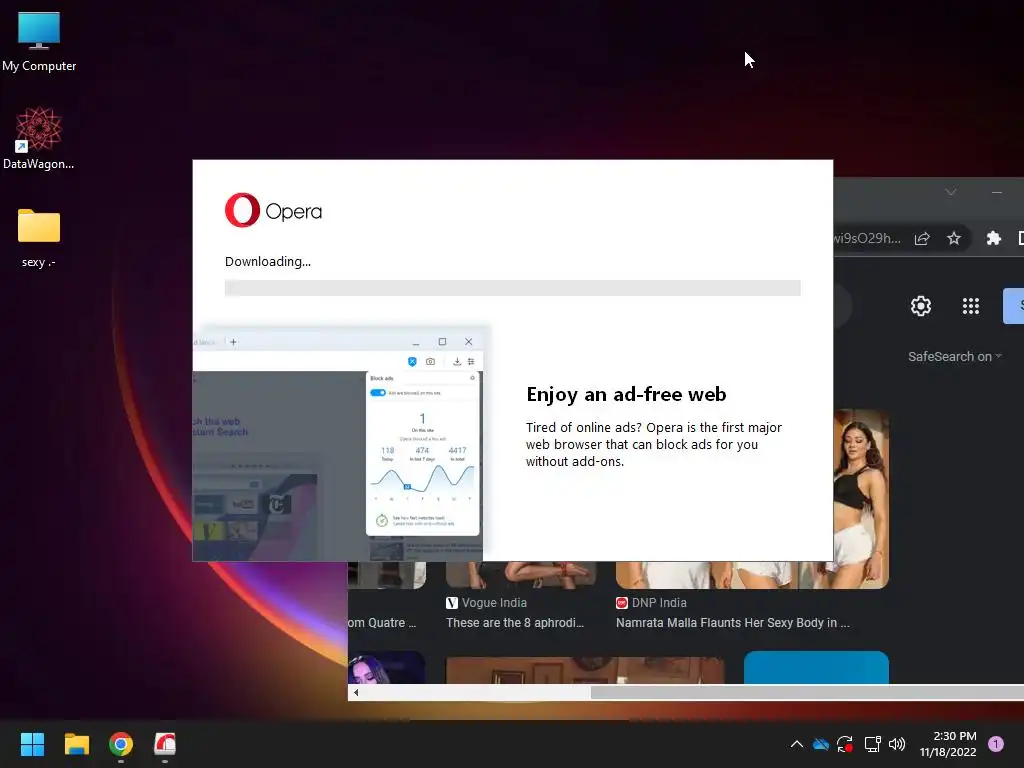Select the yellow folder icon on the desktop
The height and width of the screenshot is (768, 1024).
coord(39,226)
